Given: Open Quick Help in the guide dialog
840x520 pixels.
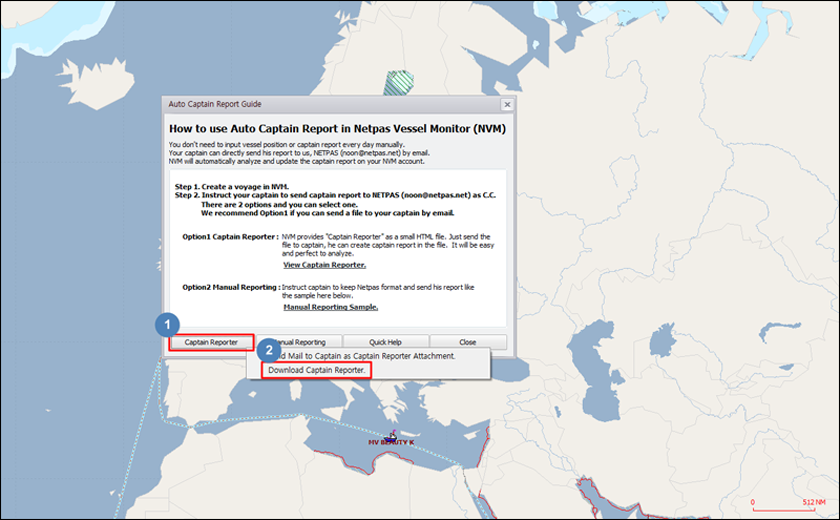Looking at the screenshot, I should (x=385, y=342).
